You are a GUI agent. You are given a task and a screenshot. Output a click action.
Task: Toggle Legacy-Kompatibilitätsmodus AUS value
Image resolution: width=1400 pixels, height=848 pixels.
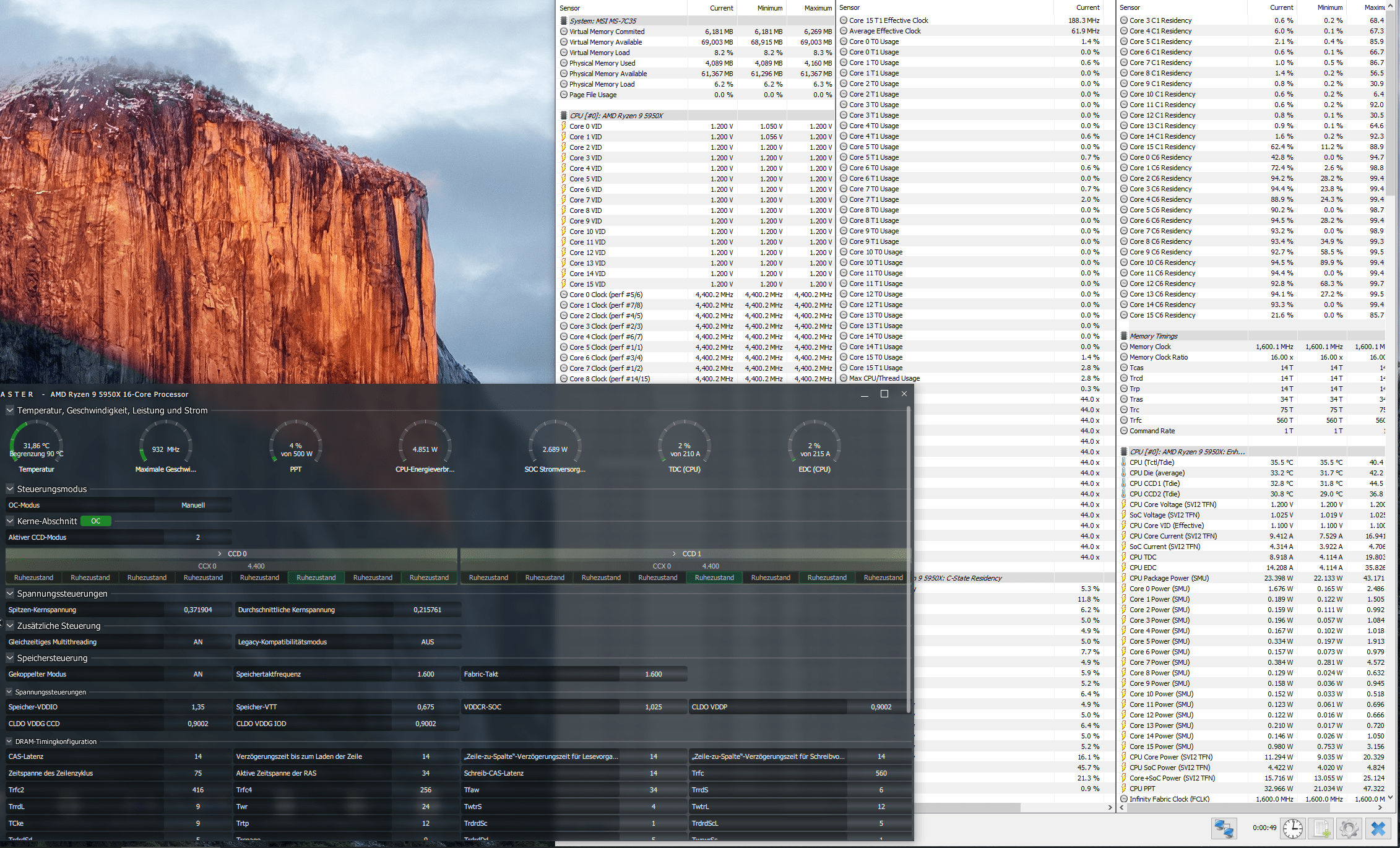(x=428, y=642)
